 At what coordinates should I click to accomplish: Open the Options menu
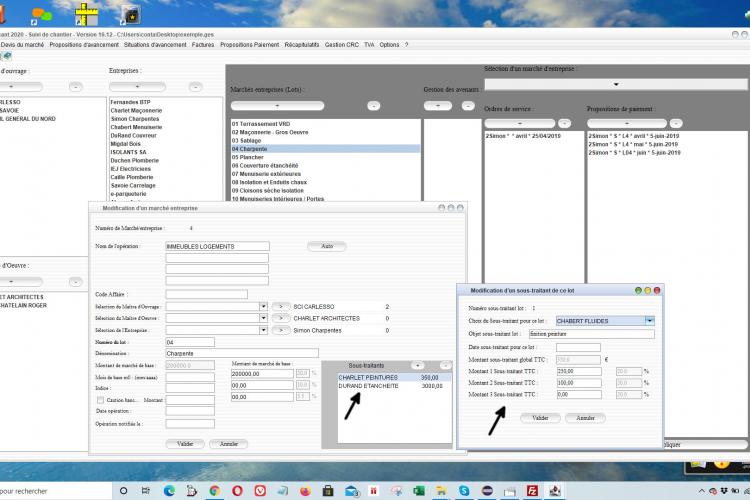coord(389,44)
